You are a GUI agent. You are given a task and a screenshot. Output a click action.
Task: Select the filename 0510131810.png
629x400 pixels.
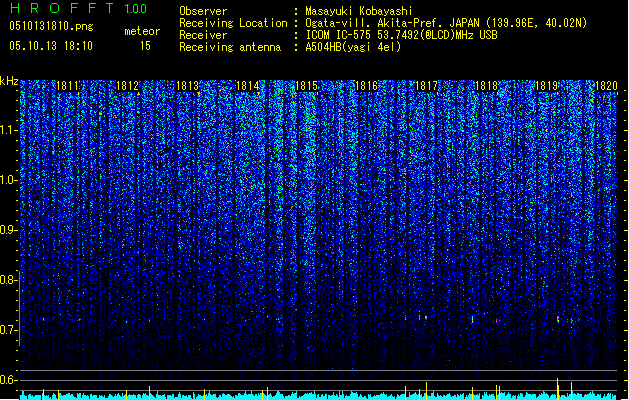(51, 26)
